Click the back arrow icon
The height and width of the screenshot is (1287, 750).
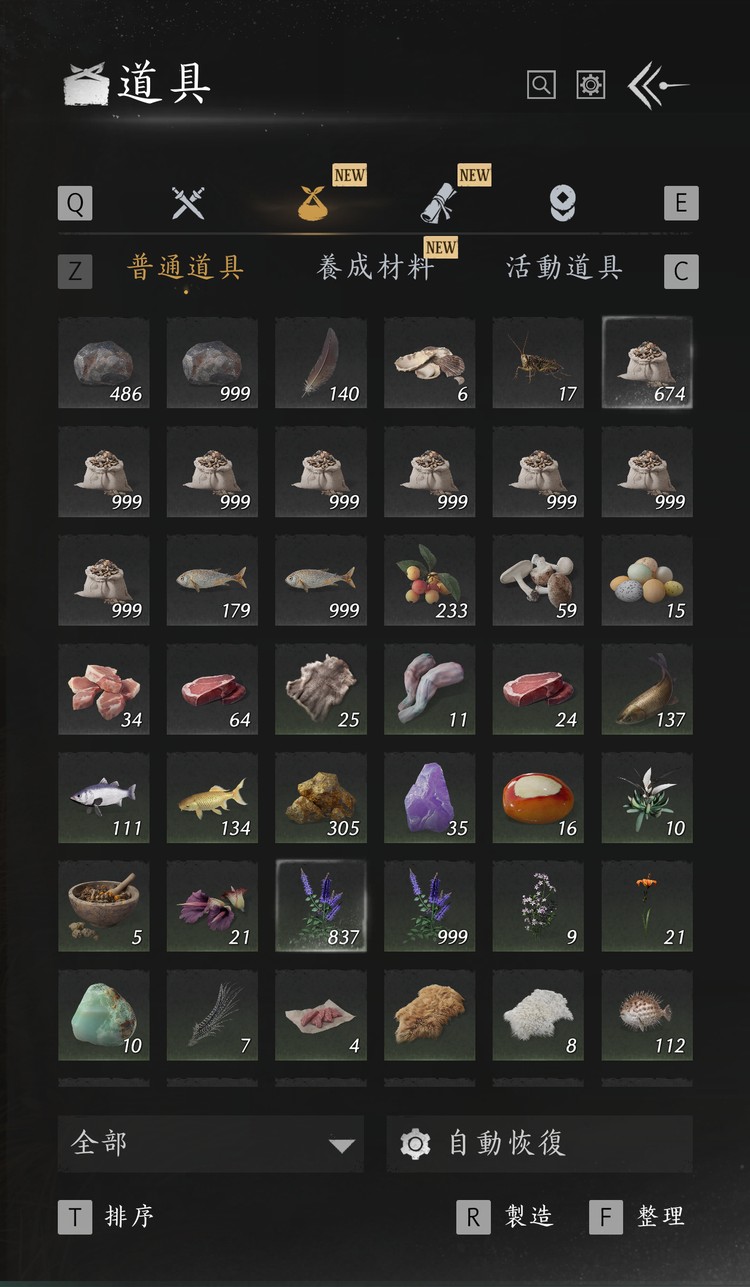[x=657, y=85]
